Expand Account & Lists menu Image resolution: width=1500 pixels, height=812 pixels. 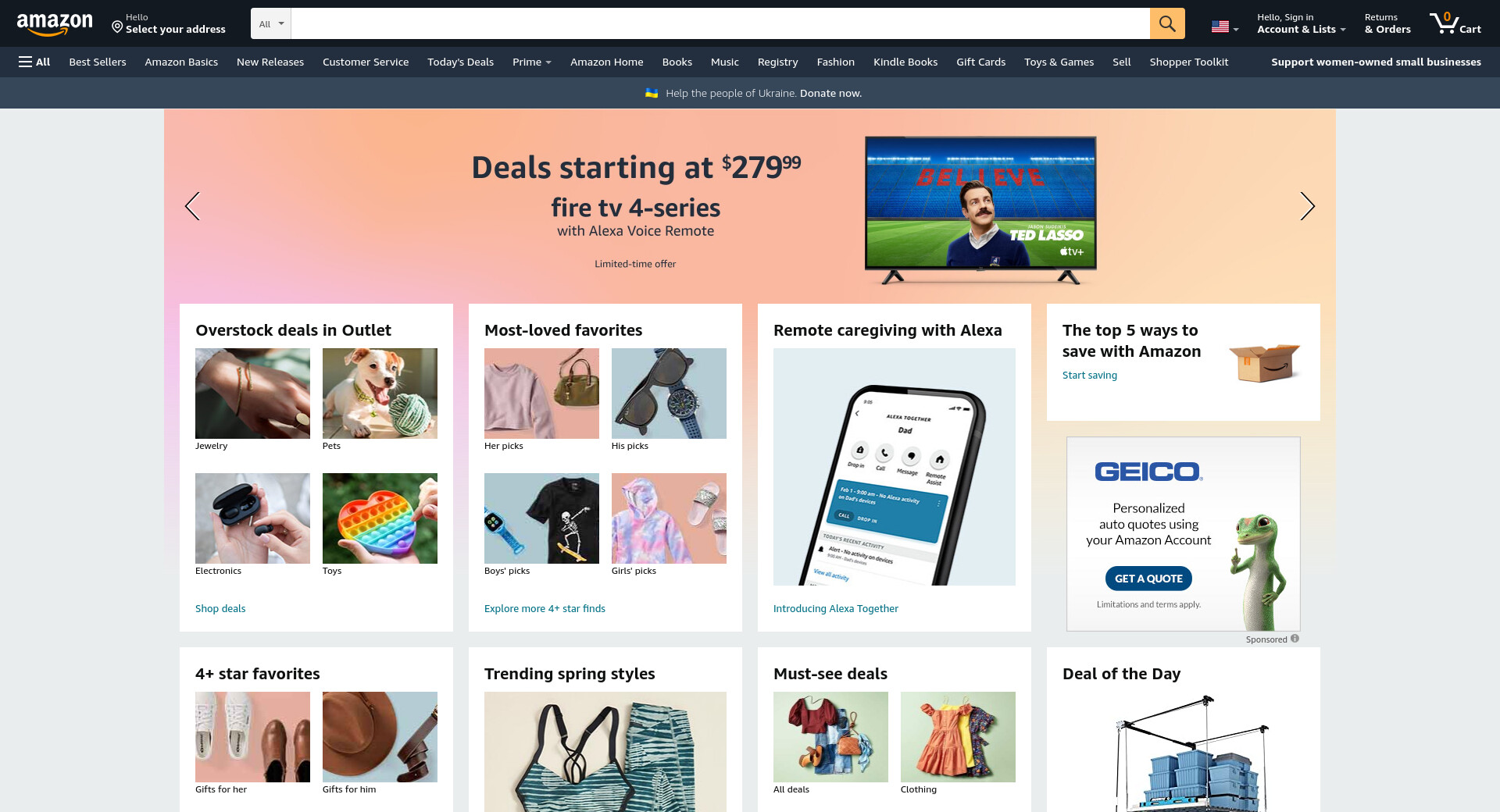(x=1301, y=23)
